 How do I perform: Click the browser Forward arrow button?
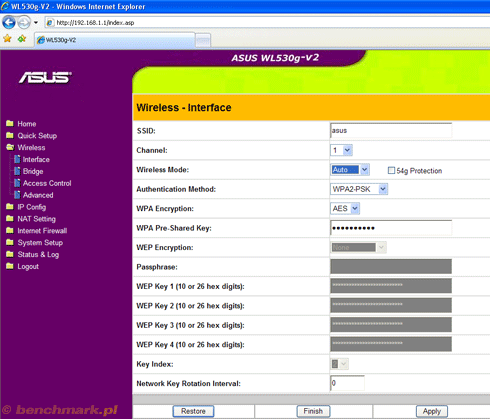coord(24,23)
